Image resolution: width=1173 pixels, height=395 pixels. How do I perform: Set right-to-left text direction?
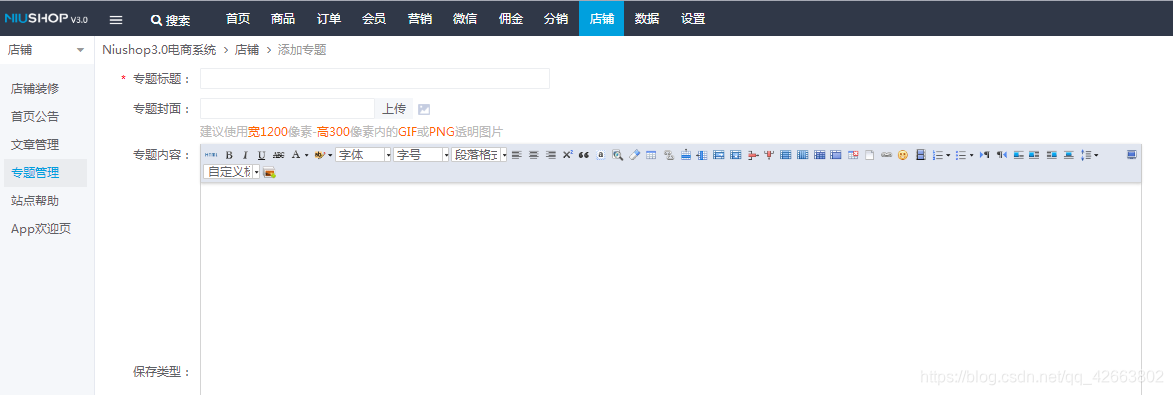pyautogui.click(x=1002, y=155)
